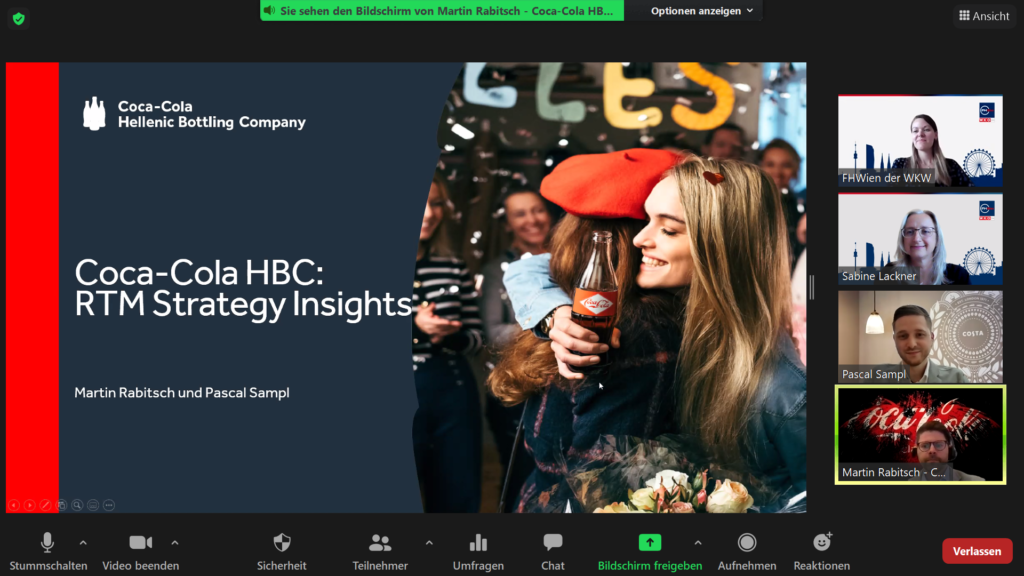Select Sabine Lackner video thumbnail
Viewport: 1024px width, 576px height.
920,239
